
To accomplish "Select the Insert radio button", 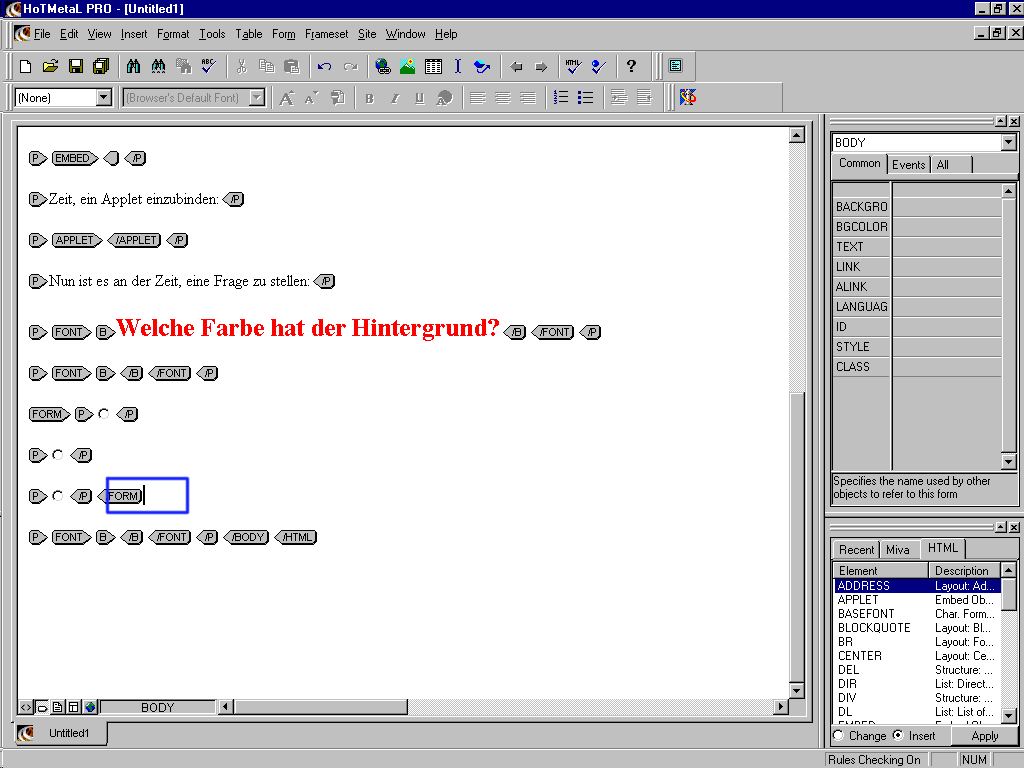I will pos(898,735).
